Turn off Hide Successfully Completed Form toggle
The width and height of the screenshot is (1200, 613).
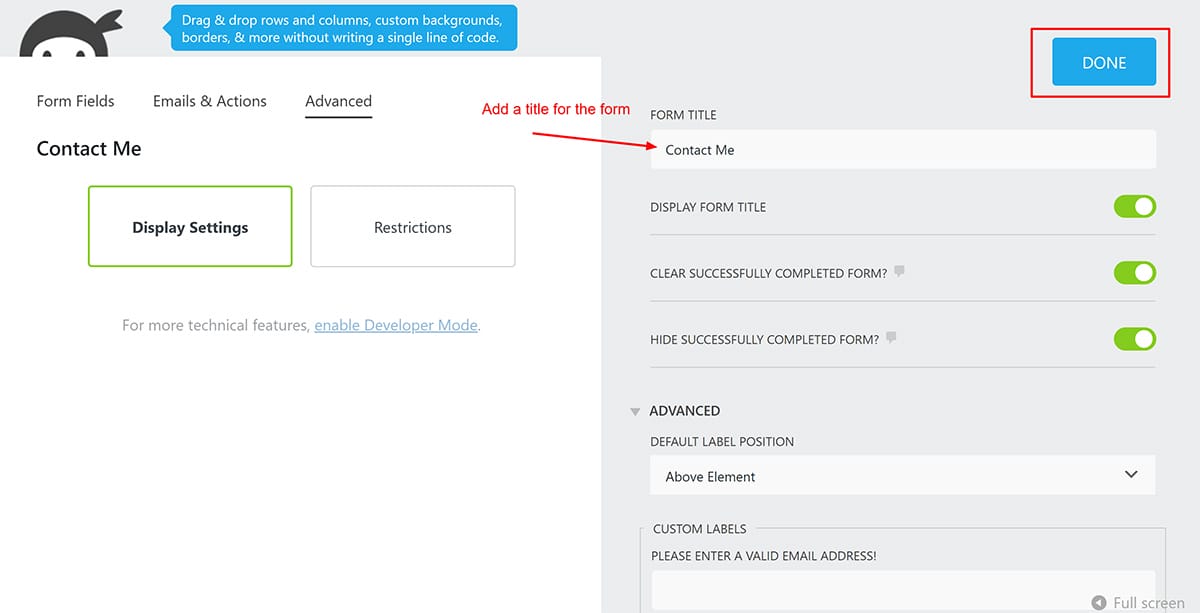pyautogui.click(x=1134, y=339)
